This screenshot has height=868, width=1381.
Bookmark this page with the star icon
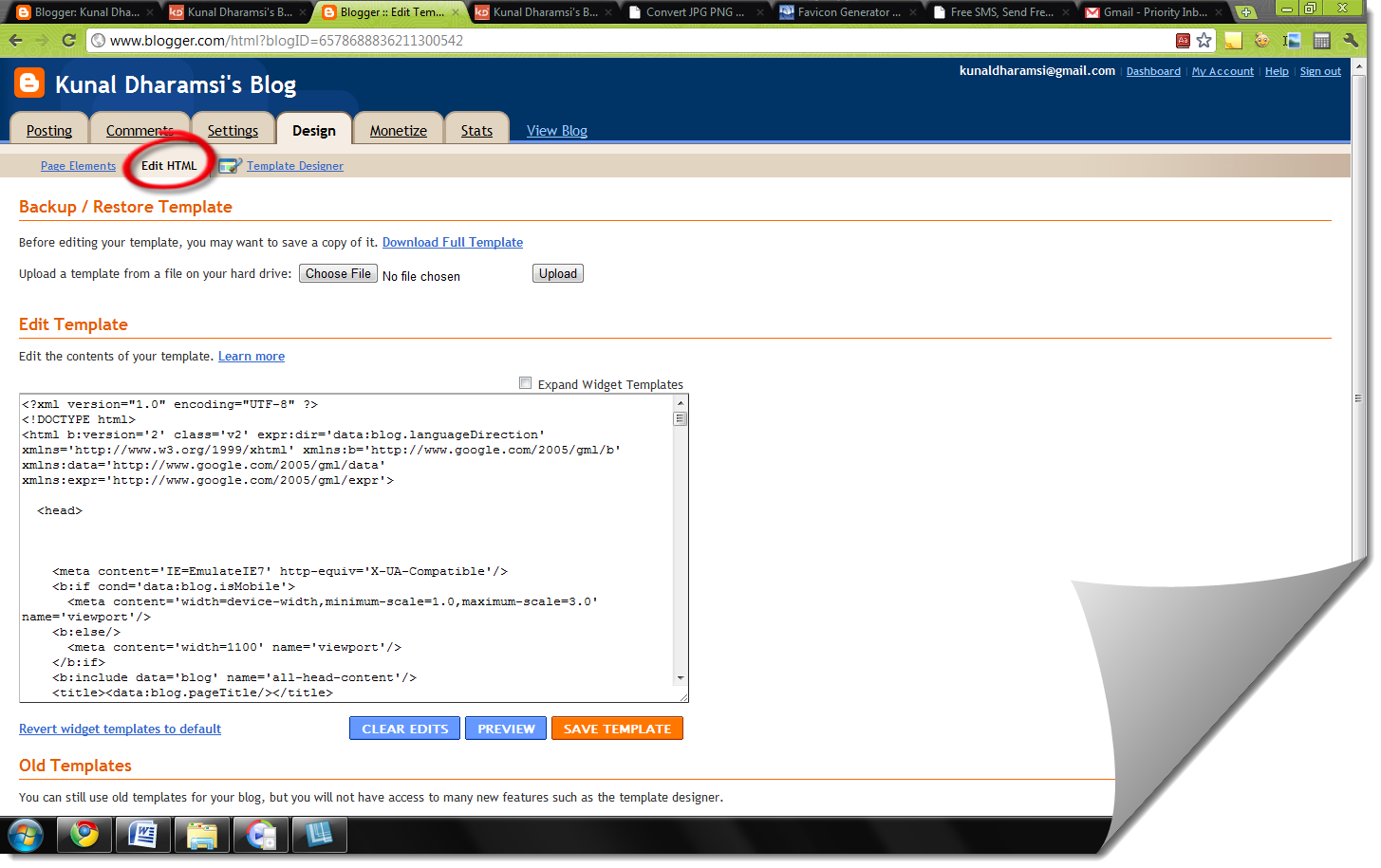1204,40
